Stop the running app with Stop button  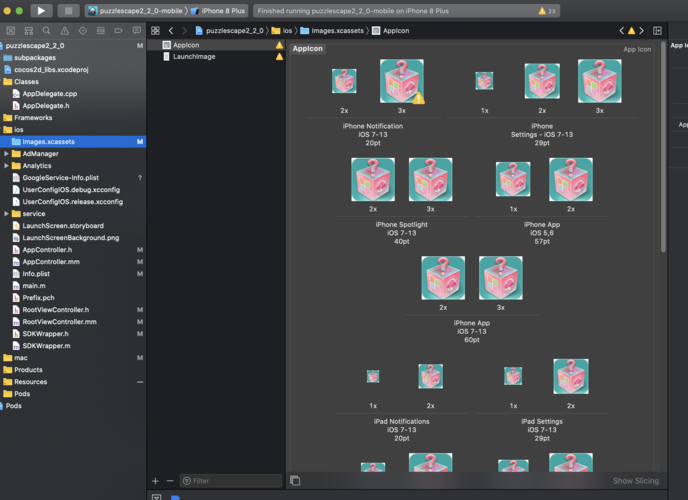coord(68,11)
